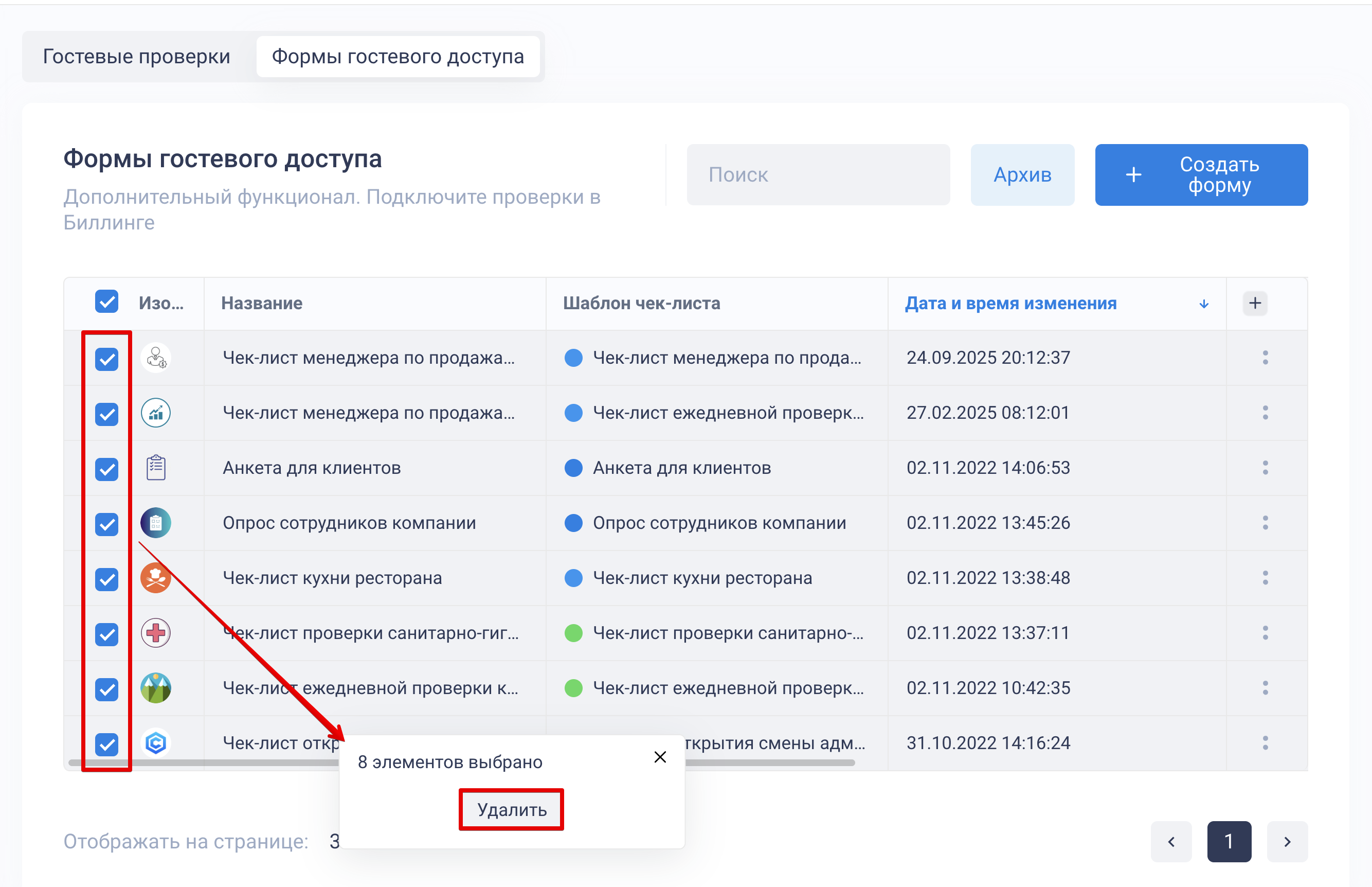
Task: Go to previous page with left chevron
Action: [1171, 842]
